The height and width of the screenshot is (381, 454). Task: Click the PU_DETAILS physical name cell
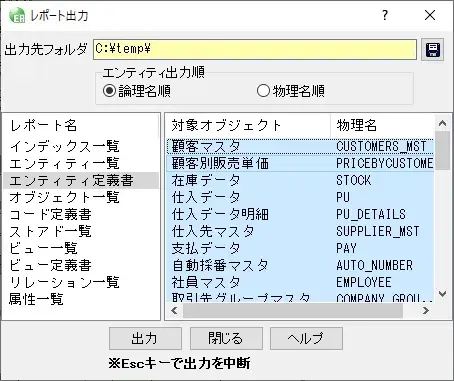[x=371, y=214]
